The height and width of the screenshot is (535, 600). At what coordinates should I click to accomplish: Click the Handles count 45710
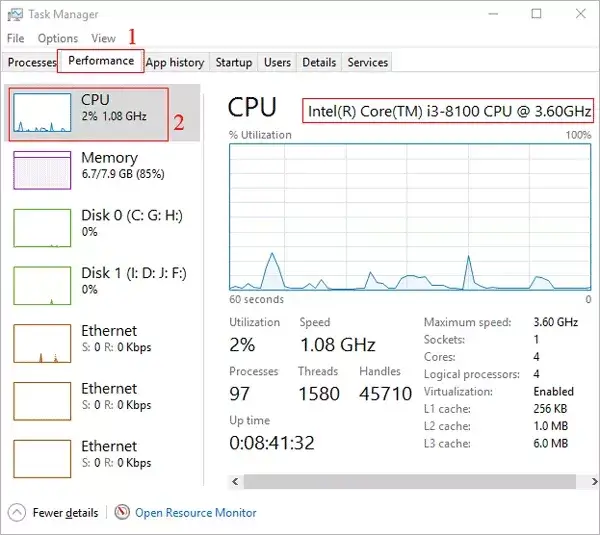(385, 393)
